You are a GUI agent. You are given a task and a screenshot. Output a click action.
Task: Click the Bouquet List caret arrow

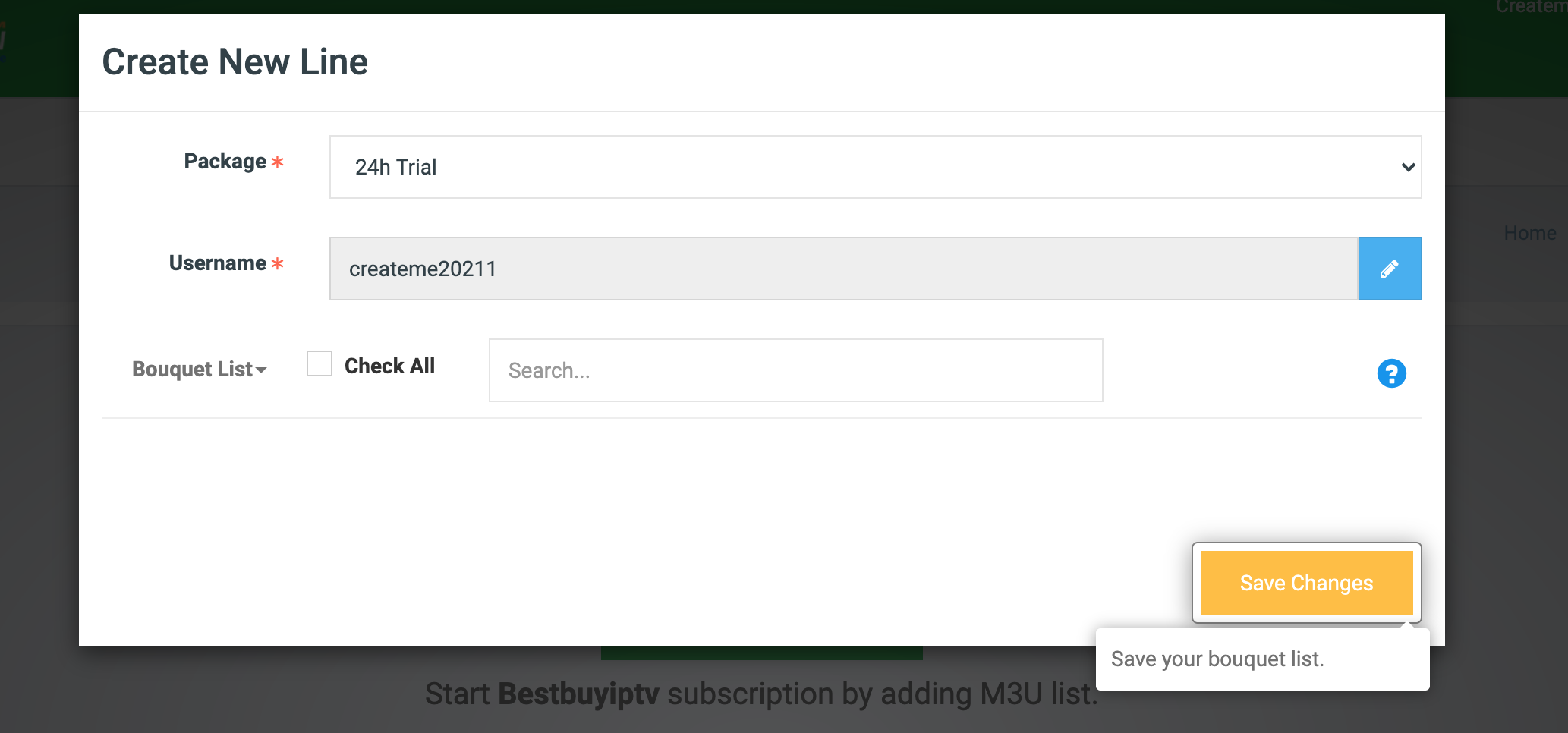click(262, 370)
